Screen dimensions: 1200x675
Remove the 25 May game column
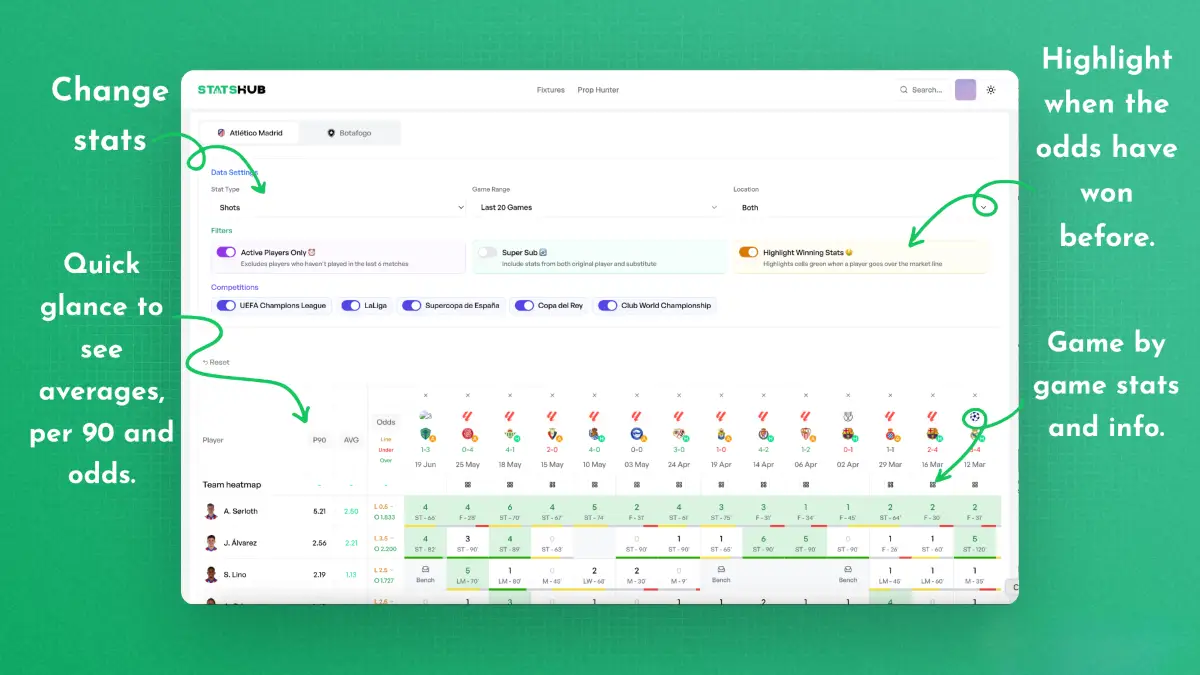467,395
